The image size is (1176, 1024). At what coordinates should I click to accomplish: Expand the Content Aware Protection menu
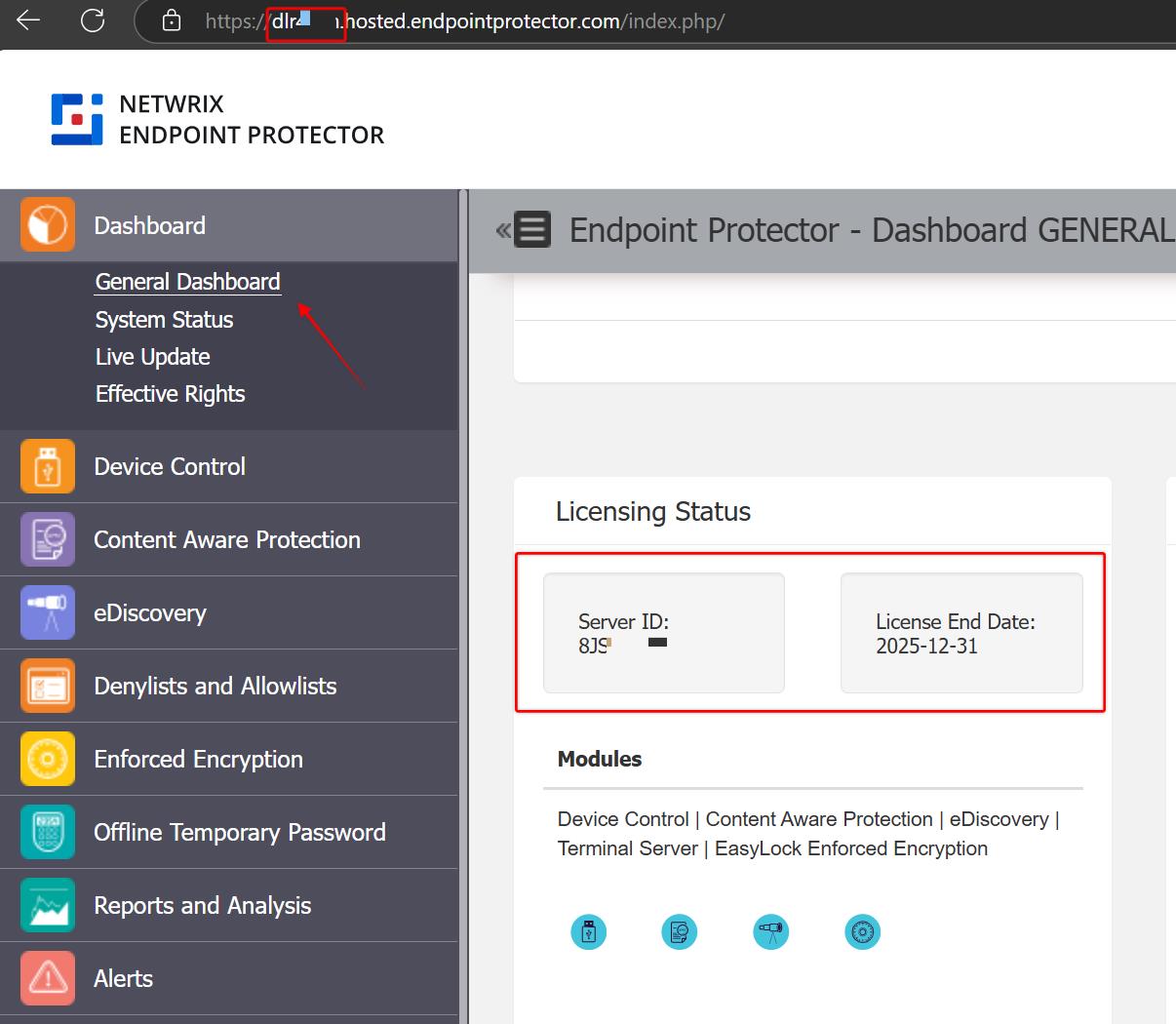point(229,539)
